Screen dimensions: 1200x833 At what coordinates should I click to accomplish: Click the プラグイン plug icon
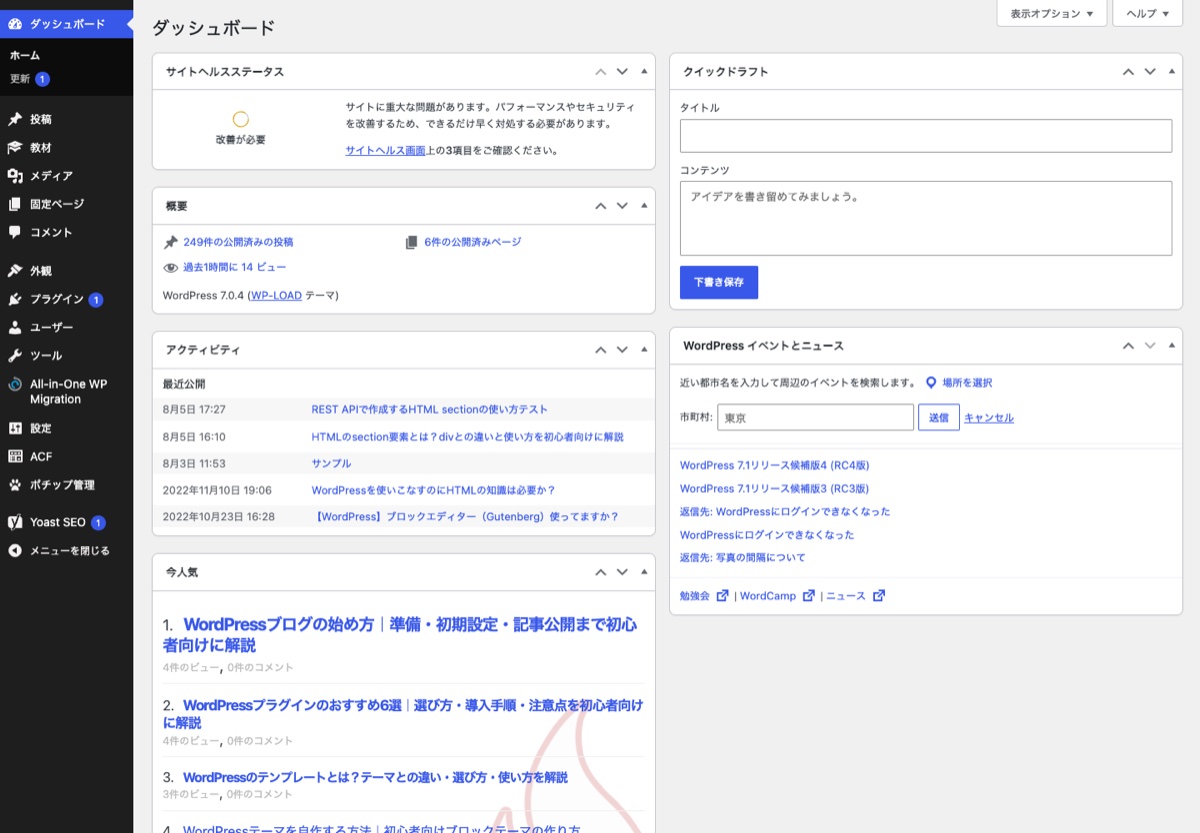[x=15, y=299]
